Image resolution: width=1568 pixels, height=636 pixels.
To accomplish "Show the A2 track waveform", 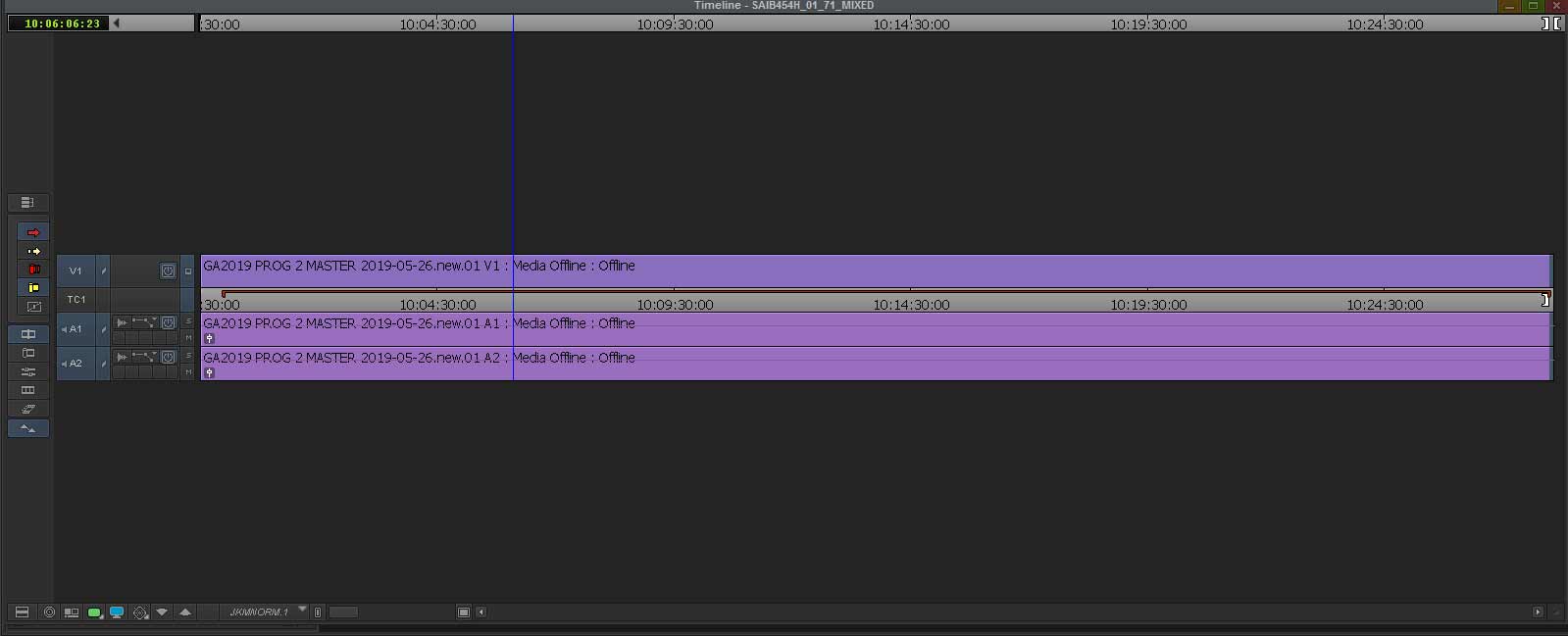I will click(x=122, y=357).
